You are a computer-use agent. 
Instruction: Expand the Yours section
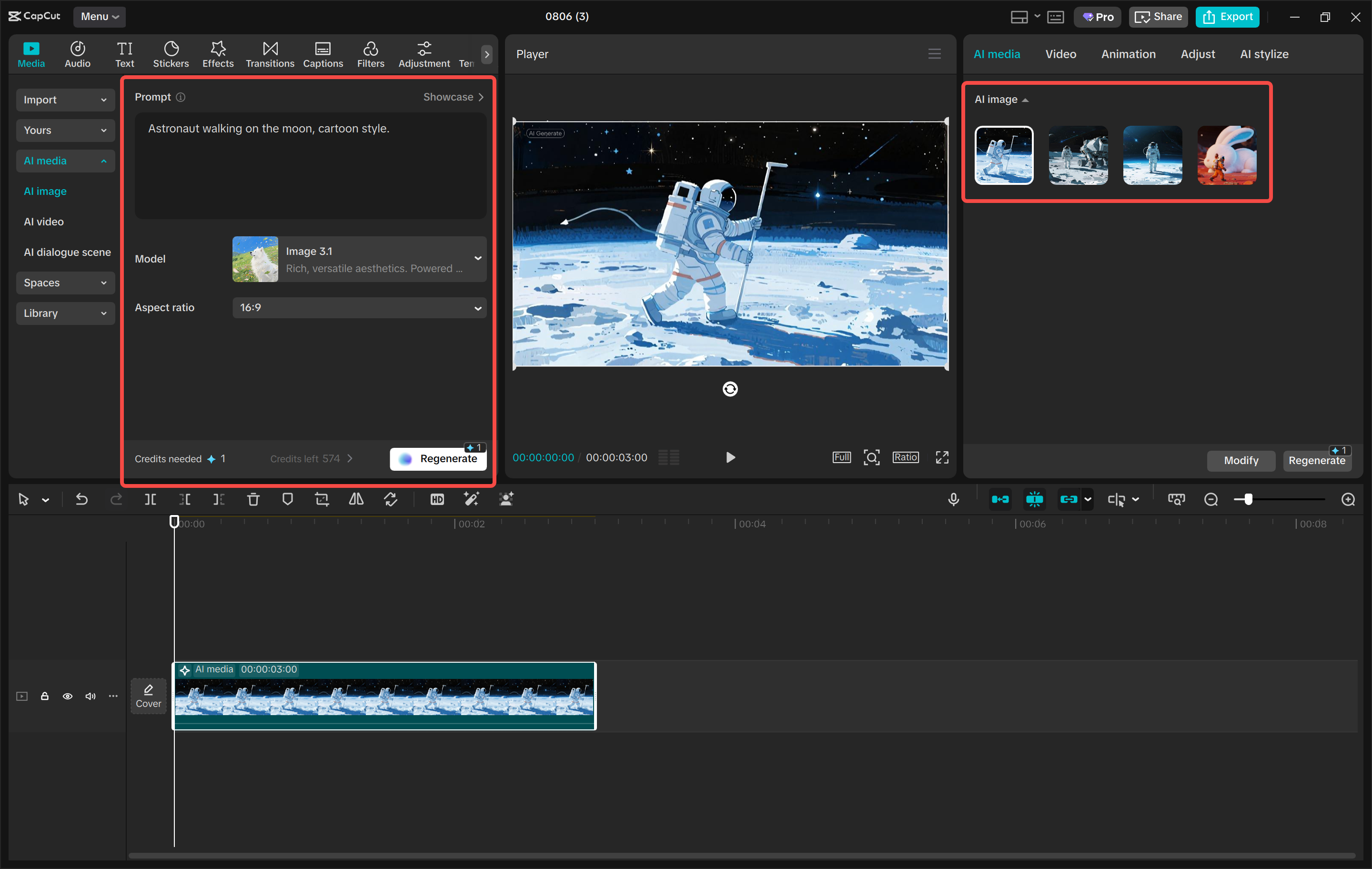[x=66, y=130]
